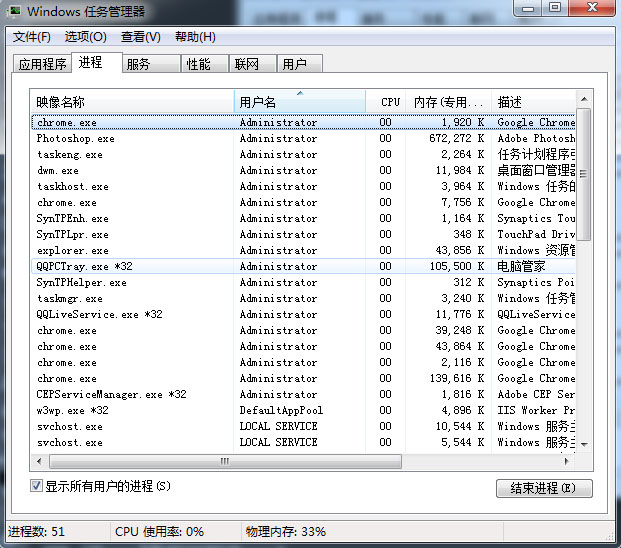Image resolution: width=621 pixels, height=548 pixels.
Task: Click the 672,272 K memory value
Action: (x=457, y=138)
